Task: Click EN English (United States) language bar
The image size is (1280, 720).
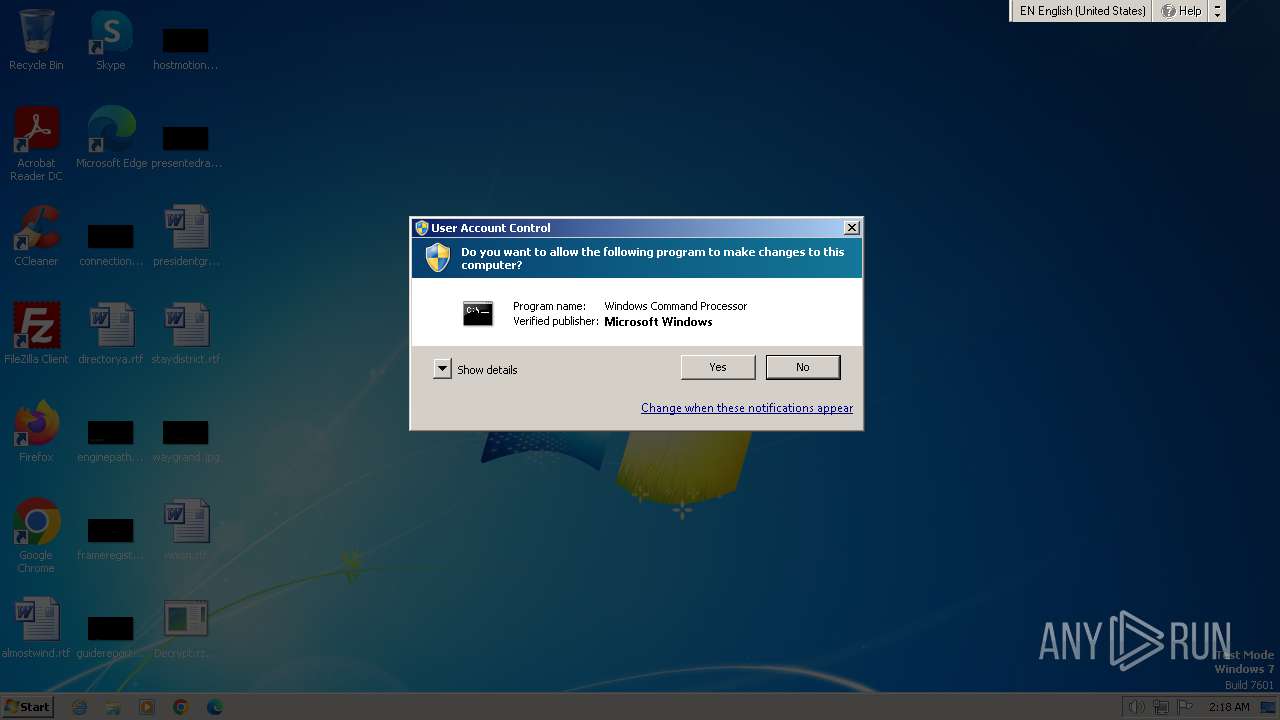Action: click(1082, 11)
